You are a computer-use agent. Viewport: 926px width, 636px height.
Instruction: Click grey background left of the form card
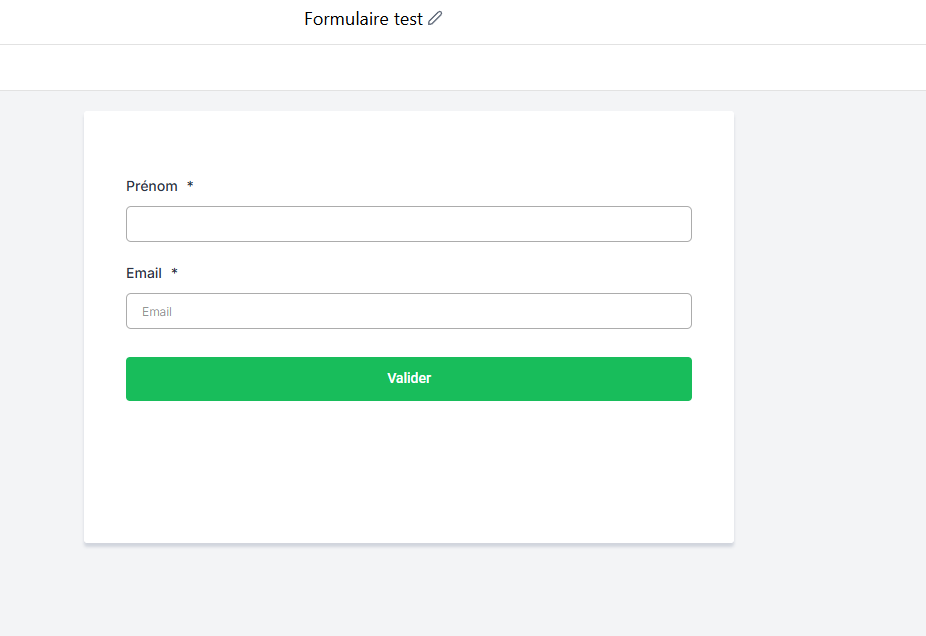(x=42, y=330)
